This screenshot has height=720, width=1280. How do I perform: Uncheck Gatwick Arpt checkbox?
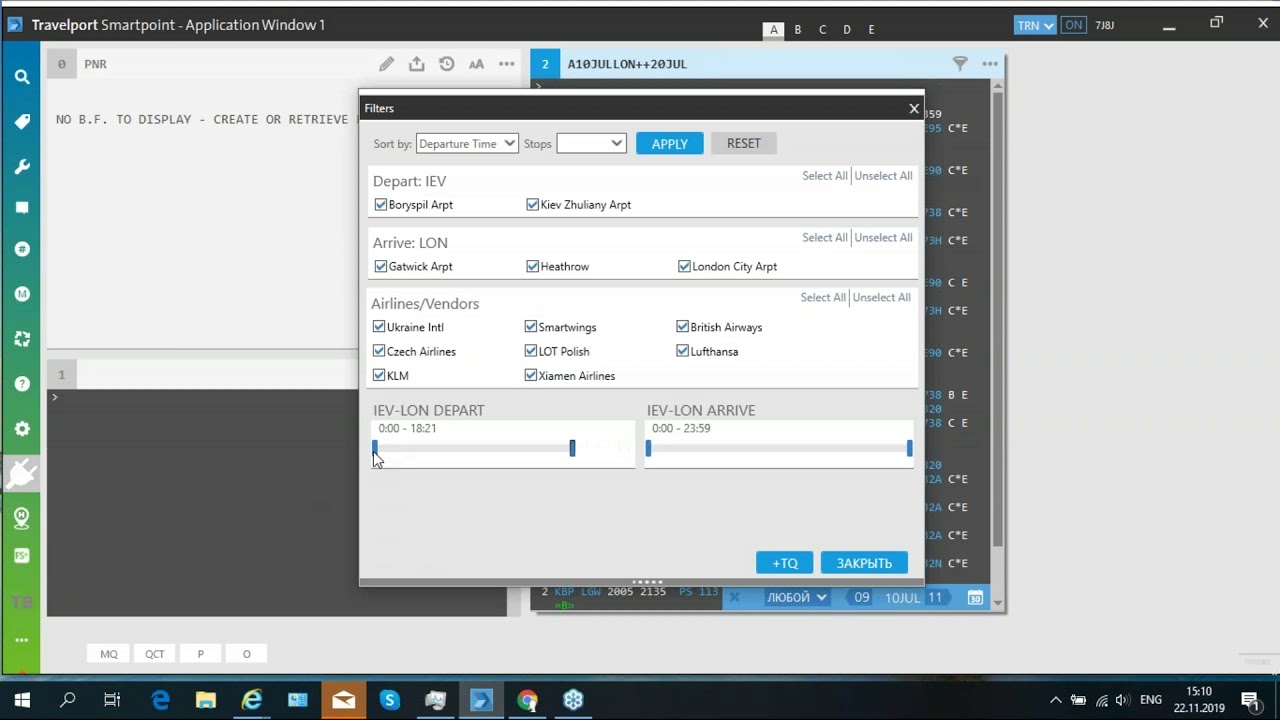pos(381,267)
